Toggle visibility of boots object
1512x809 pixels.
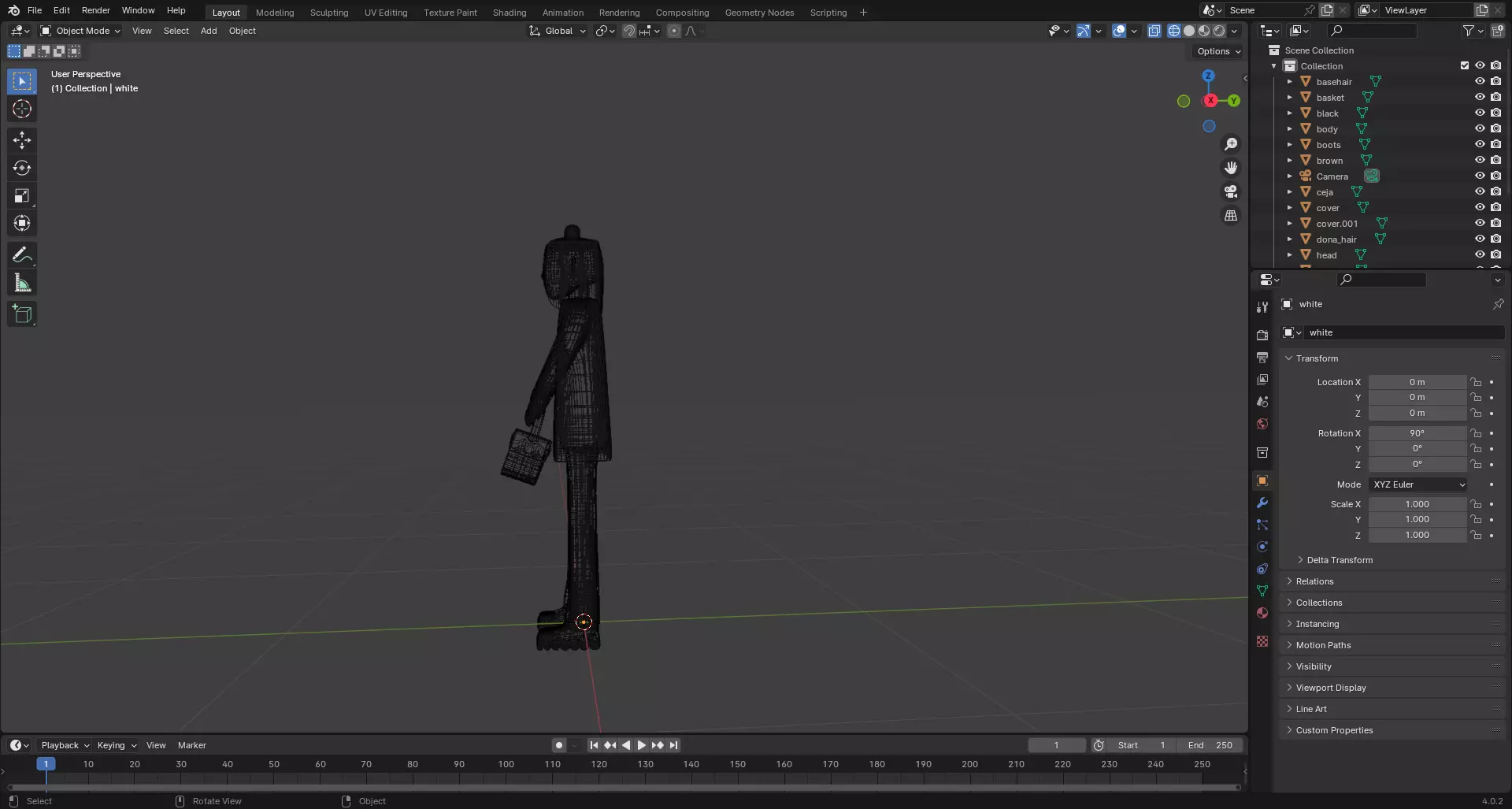1480,144
